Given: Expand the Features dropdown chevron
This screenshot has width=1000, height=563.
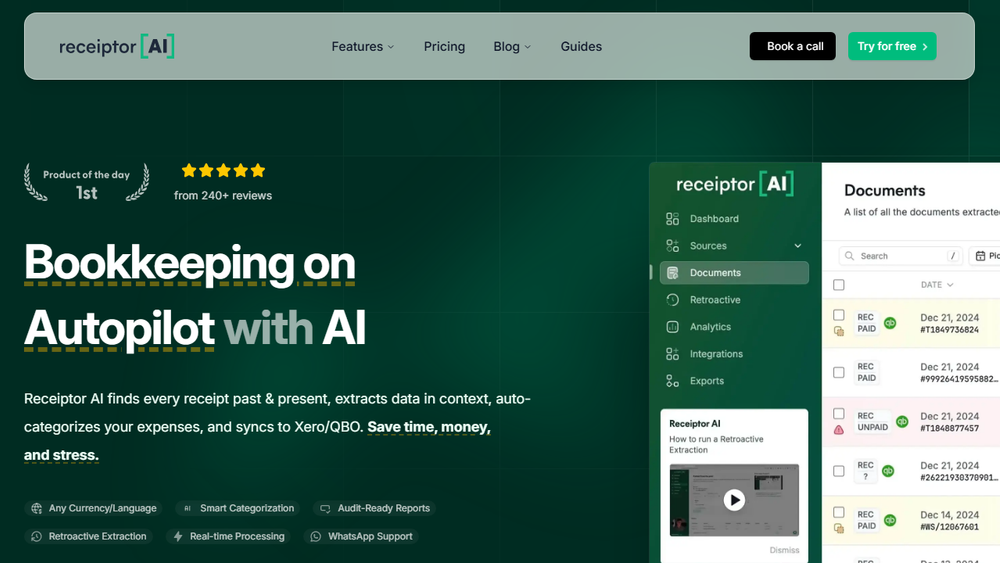Looking at the screenshot, I should tap(391, 47).
